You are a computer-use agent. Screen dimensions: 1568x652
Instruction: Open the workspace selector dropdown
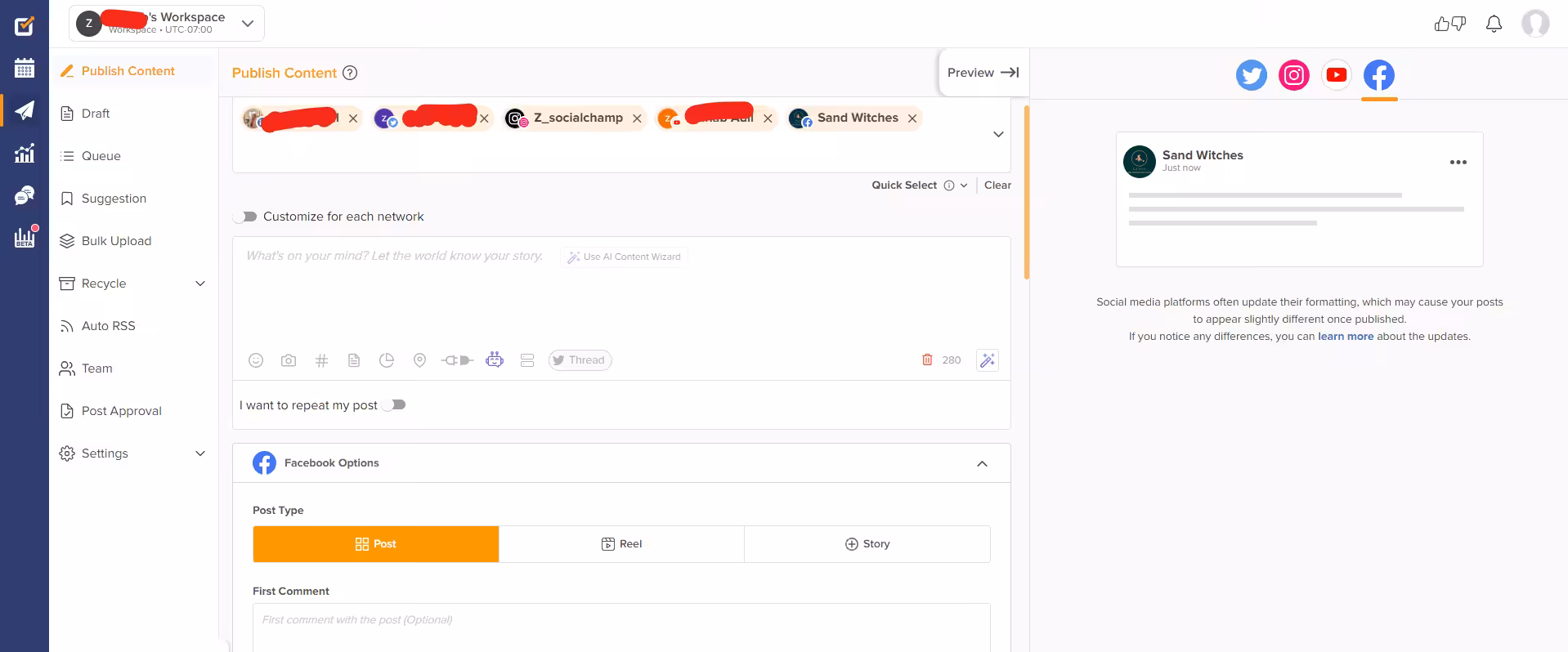point(167,24)
